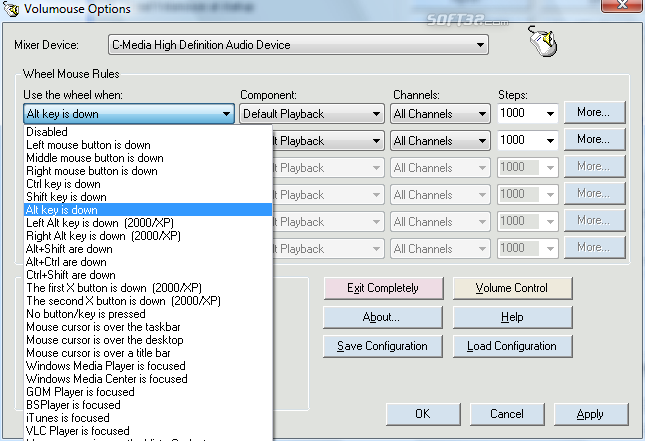
Task: Open second row All Channels dropdown
Action: [440, 141]
